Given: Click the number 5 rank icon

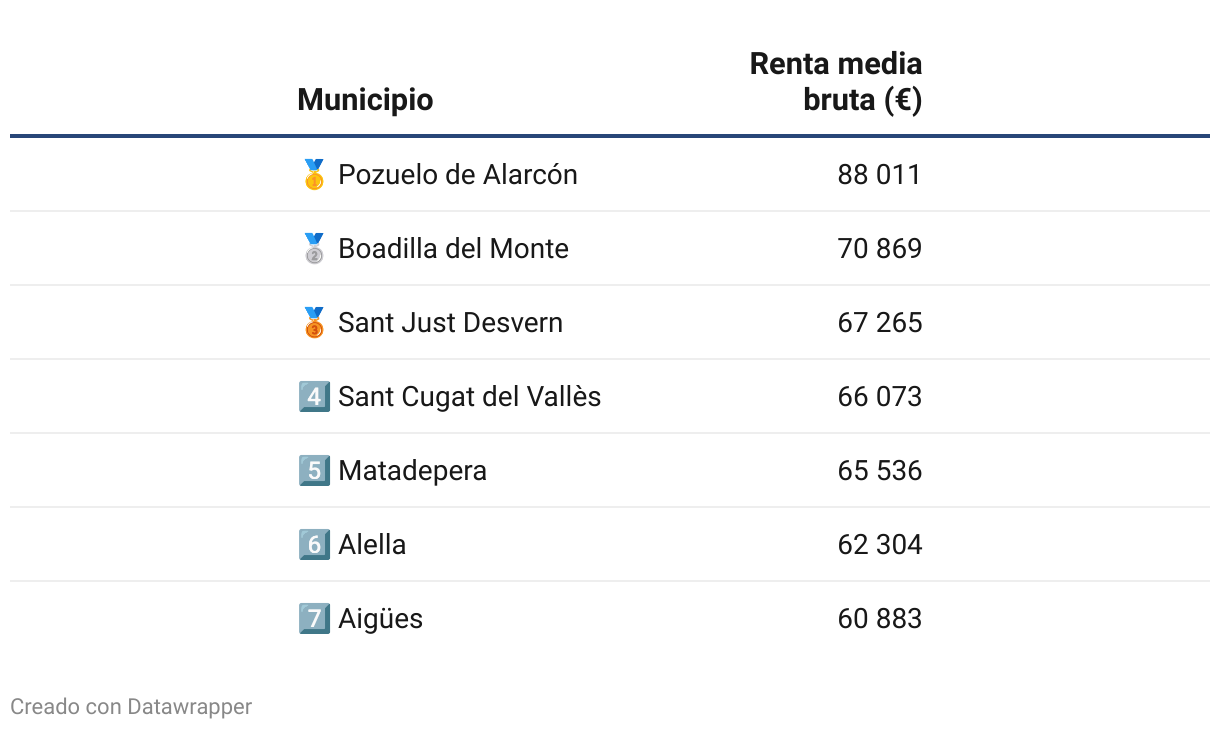Looking at the screenshot, I should pos(314,471).
